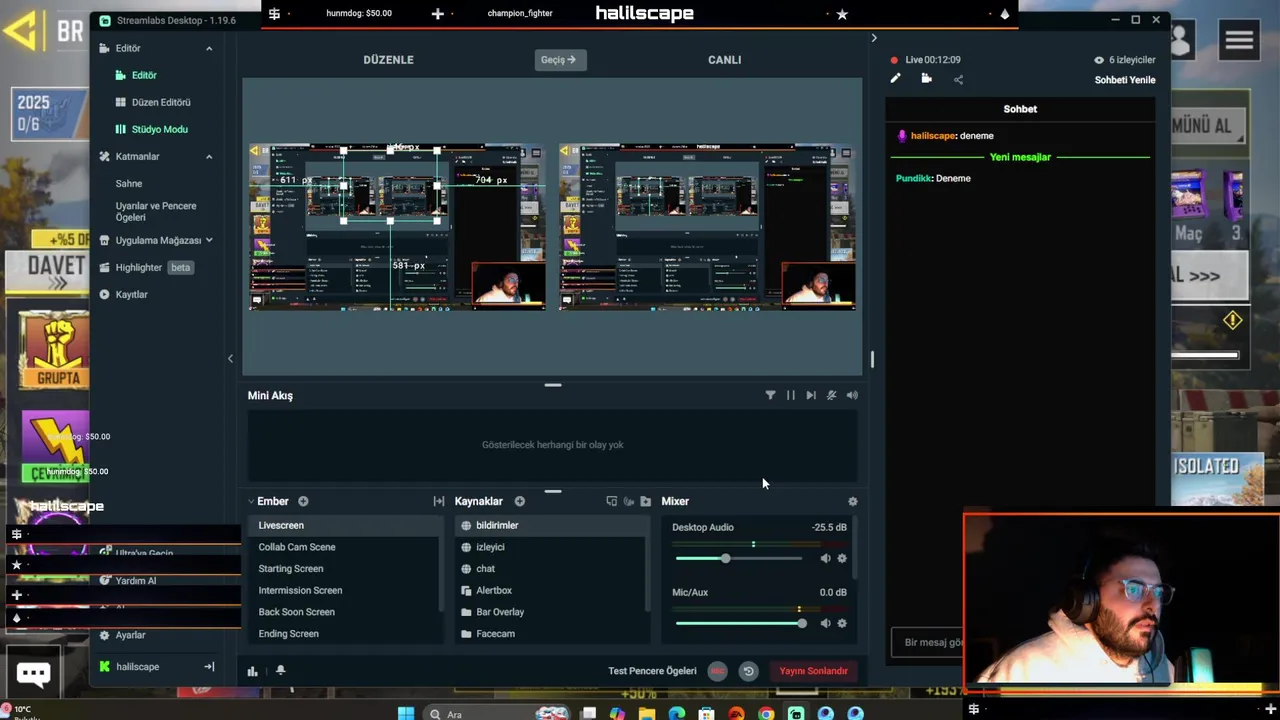Viewport: 1280px width, 720px height.
Task: Add a new scene next to Ember
Action: click(x=303, y=501)
